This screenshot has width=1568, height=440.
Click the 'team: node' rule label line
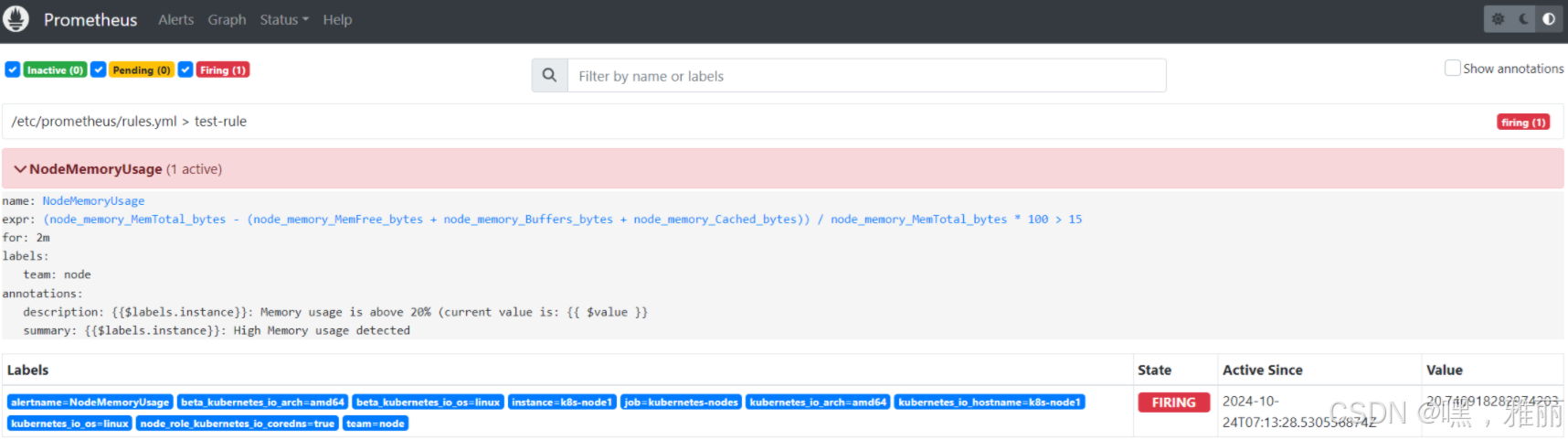click(x=57, y=274)
